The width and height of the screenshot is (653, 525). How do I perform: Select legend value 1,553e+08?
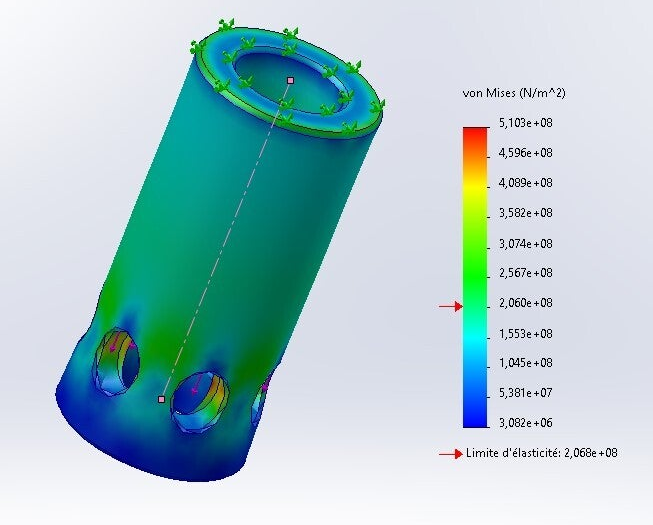(x=526, y=333)
